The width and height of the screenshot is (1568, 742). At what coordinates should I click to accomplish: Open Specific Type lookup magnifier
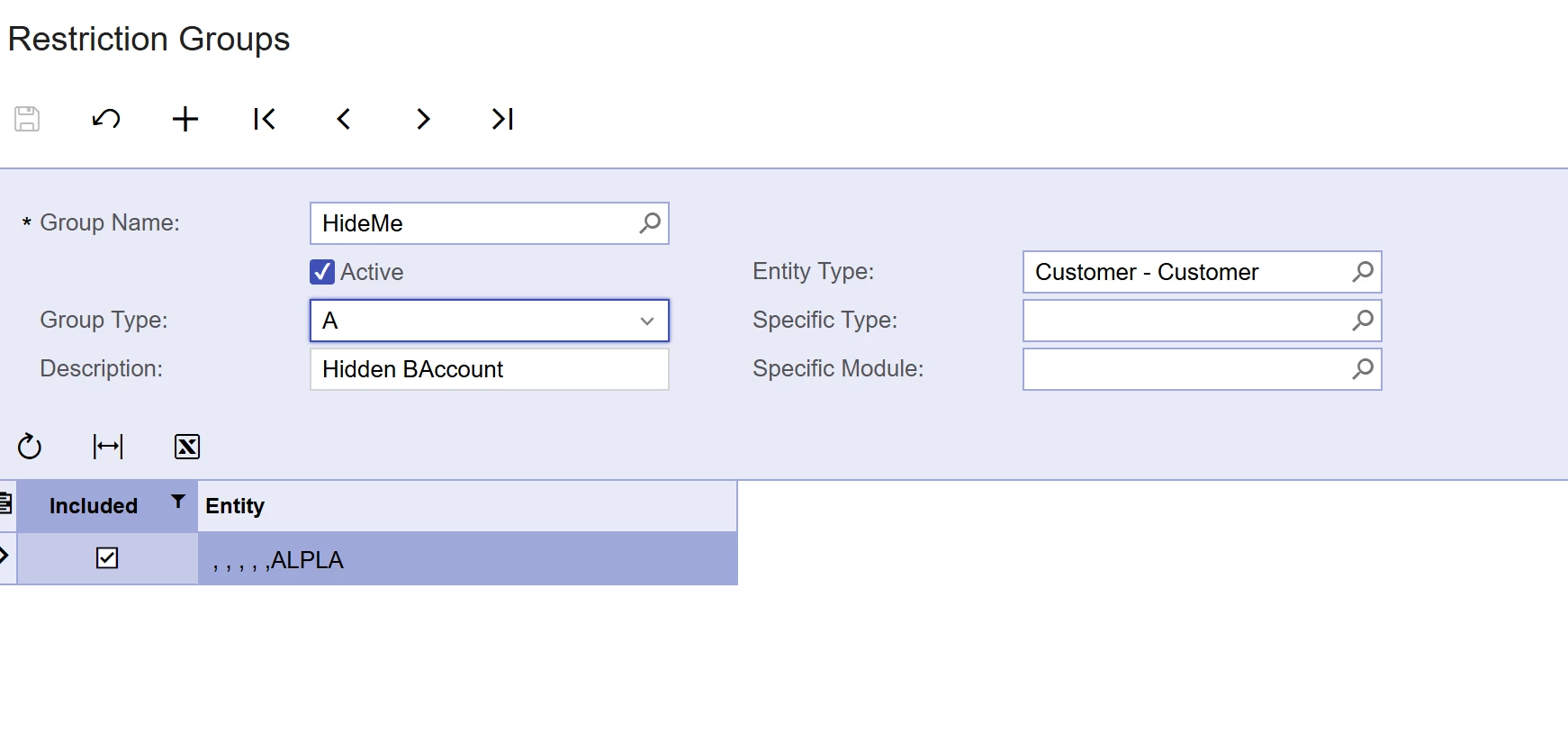[x=1363, y=320]
